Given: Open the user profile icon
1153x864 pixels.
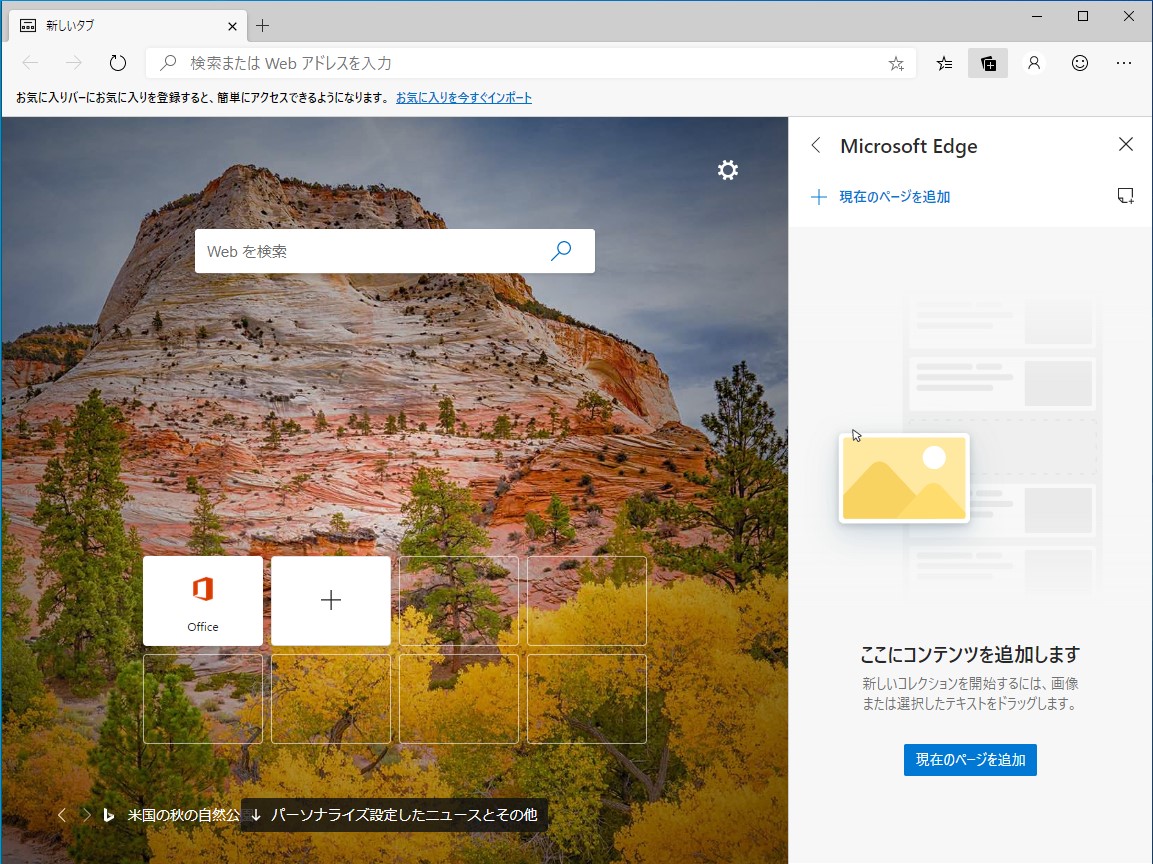Looking at the screenshot, I should tap(1034, 62).
